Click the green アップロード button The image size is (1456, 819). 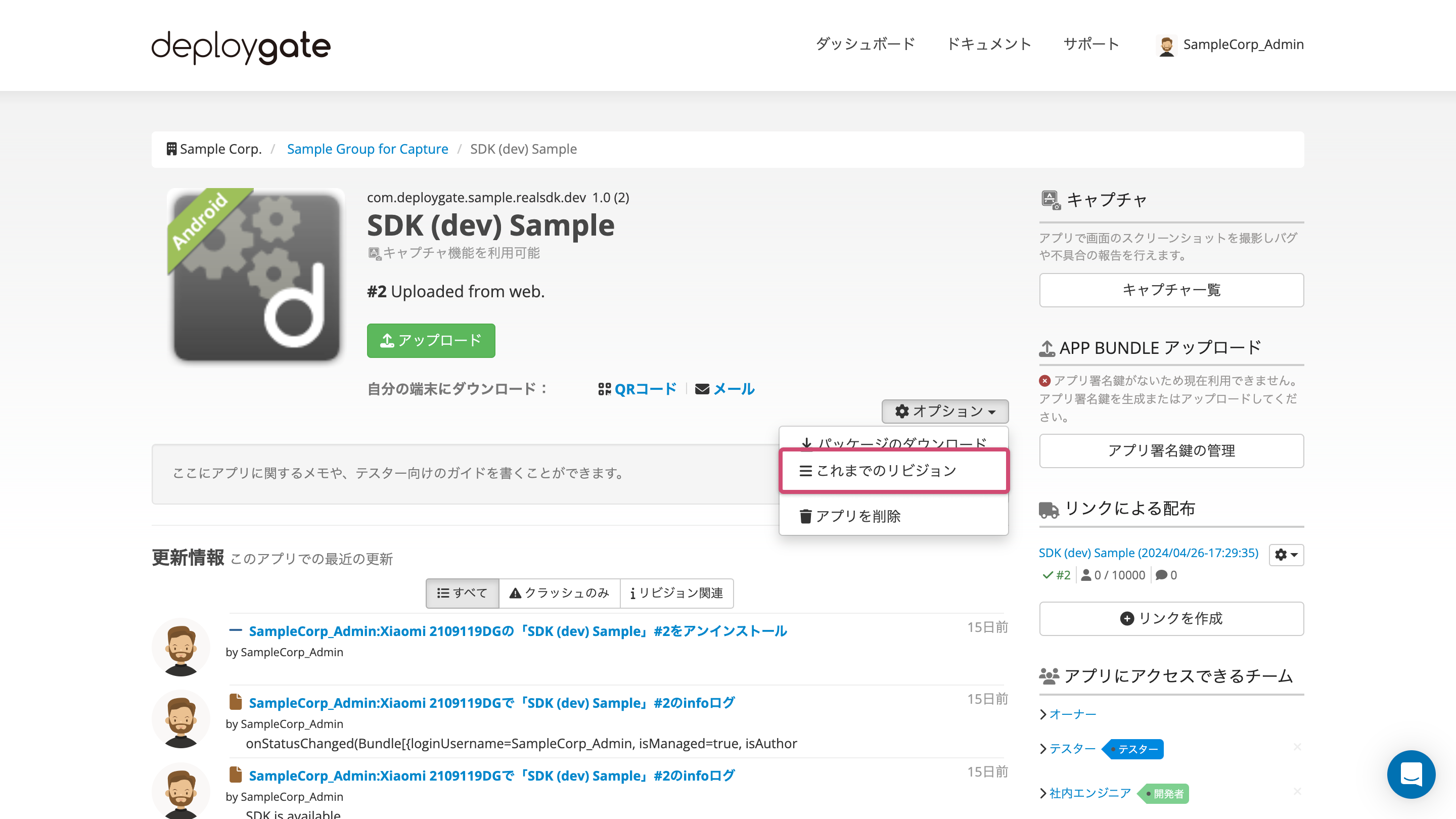coord(431,341)
